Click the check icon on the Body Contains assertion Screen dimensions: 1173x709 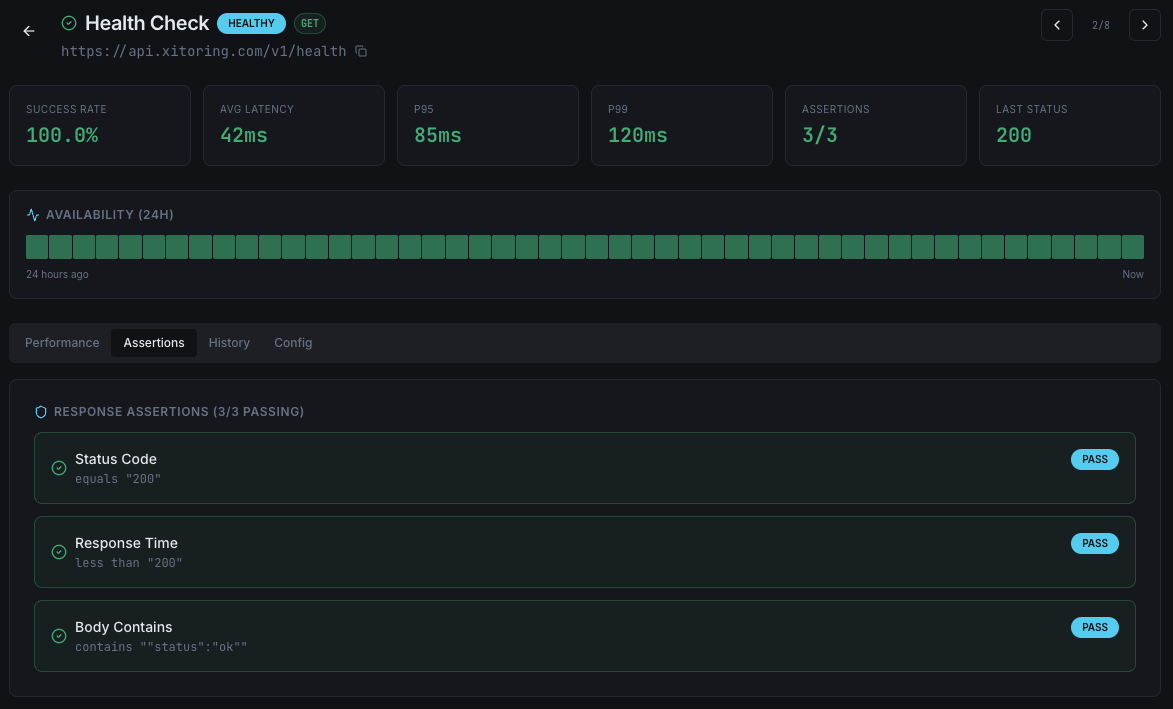(x=59, y=636)
